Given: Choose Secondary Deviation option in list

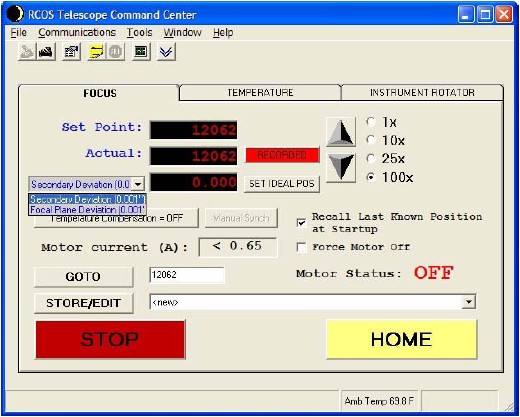Looking at the screenshot, I should click(x=87, y=199).
